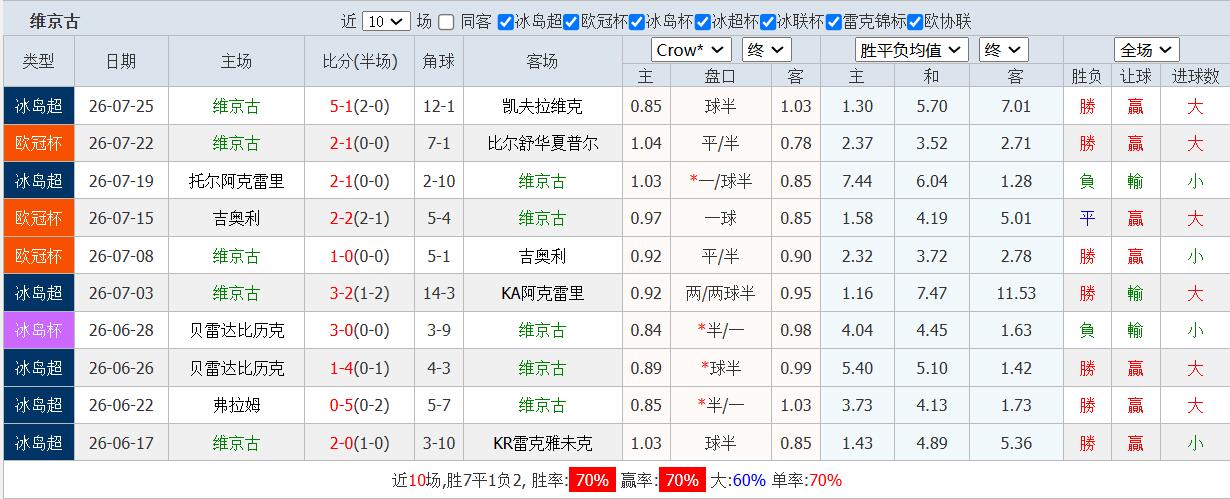The image size is (1230, 499).
Task: Open the 终 dropdown beside 胜平负均值
Action: [x=1004, y=50]
